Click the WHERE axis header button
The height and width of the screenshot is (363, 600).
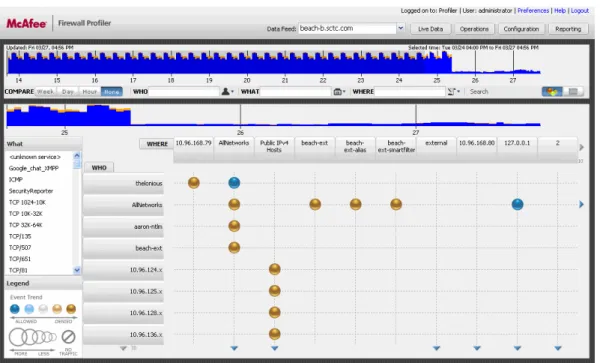(x=157, y=144)
